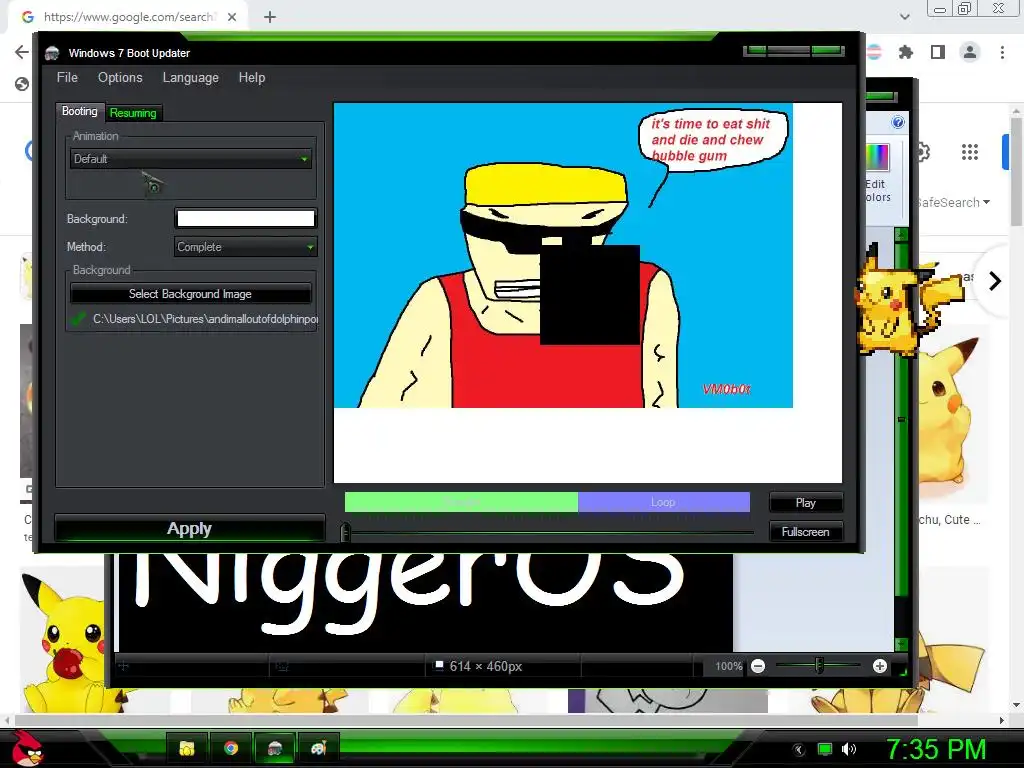The width and height of the screenshot is (1024, 768).
Task: Pick the white Background color swatch
Action: click(246, 218)
